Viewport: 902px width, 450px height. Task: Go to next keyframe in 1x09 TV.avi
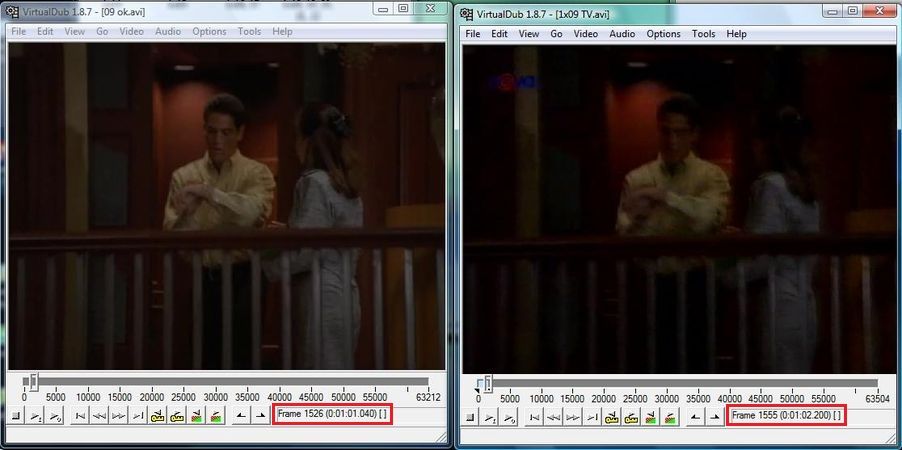[x=631, y=417]
